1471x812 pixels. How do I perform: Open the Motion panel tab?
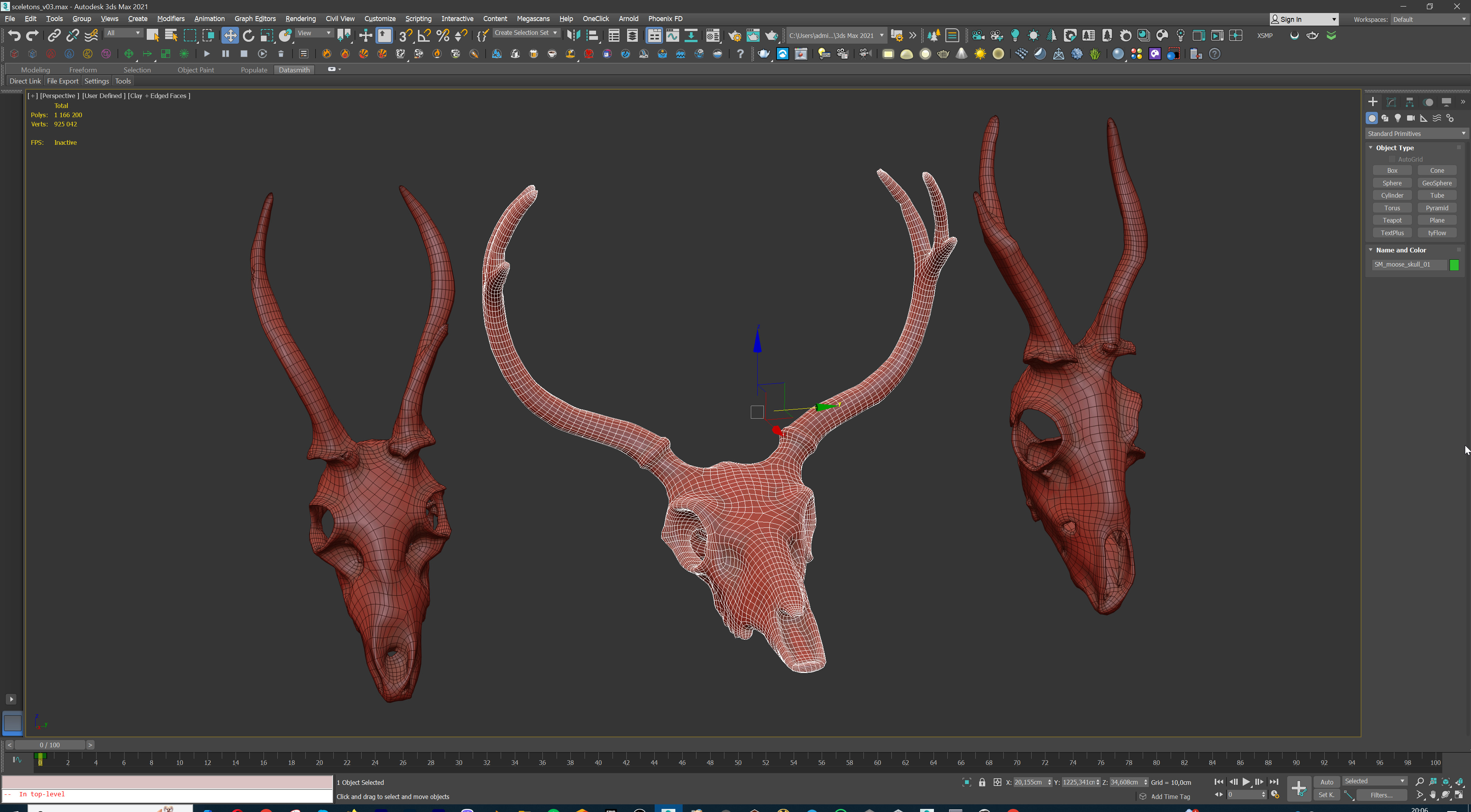click(x=1428, y=101)
